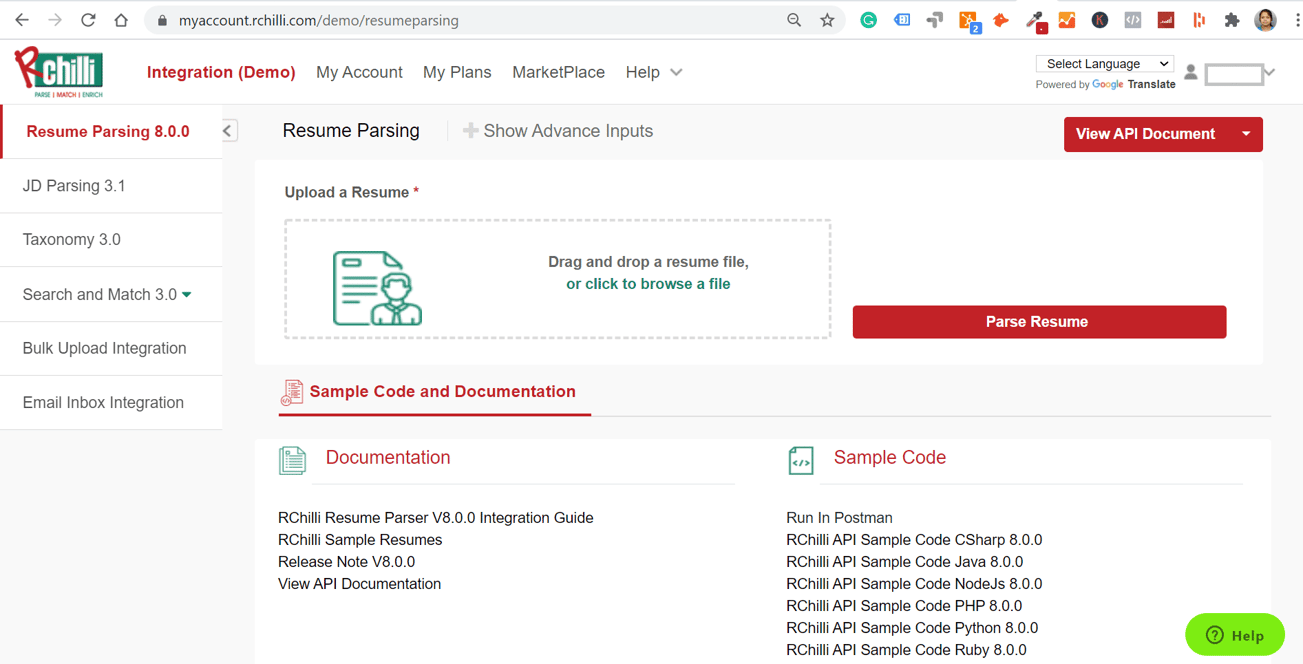The width and height of the screenshot is (1303, 664).
Task: Click the RChilli logo
Action: pos(60,72)
